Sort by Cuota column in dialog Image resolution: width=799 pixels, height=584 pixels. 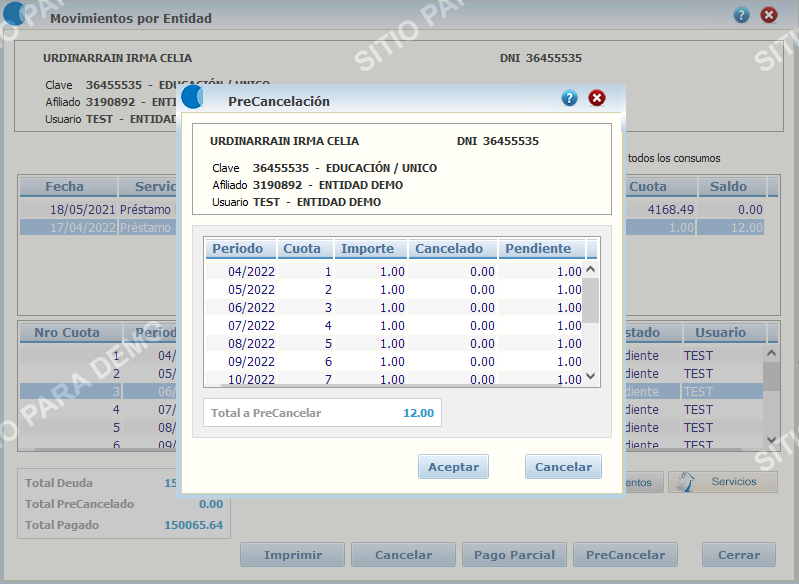(305, 249)
